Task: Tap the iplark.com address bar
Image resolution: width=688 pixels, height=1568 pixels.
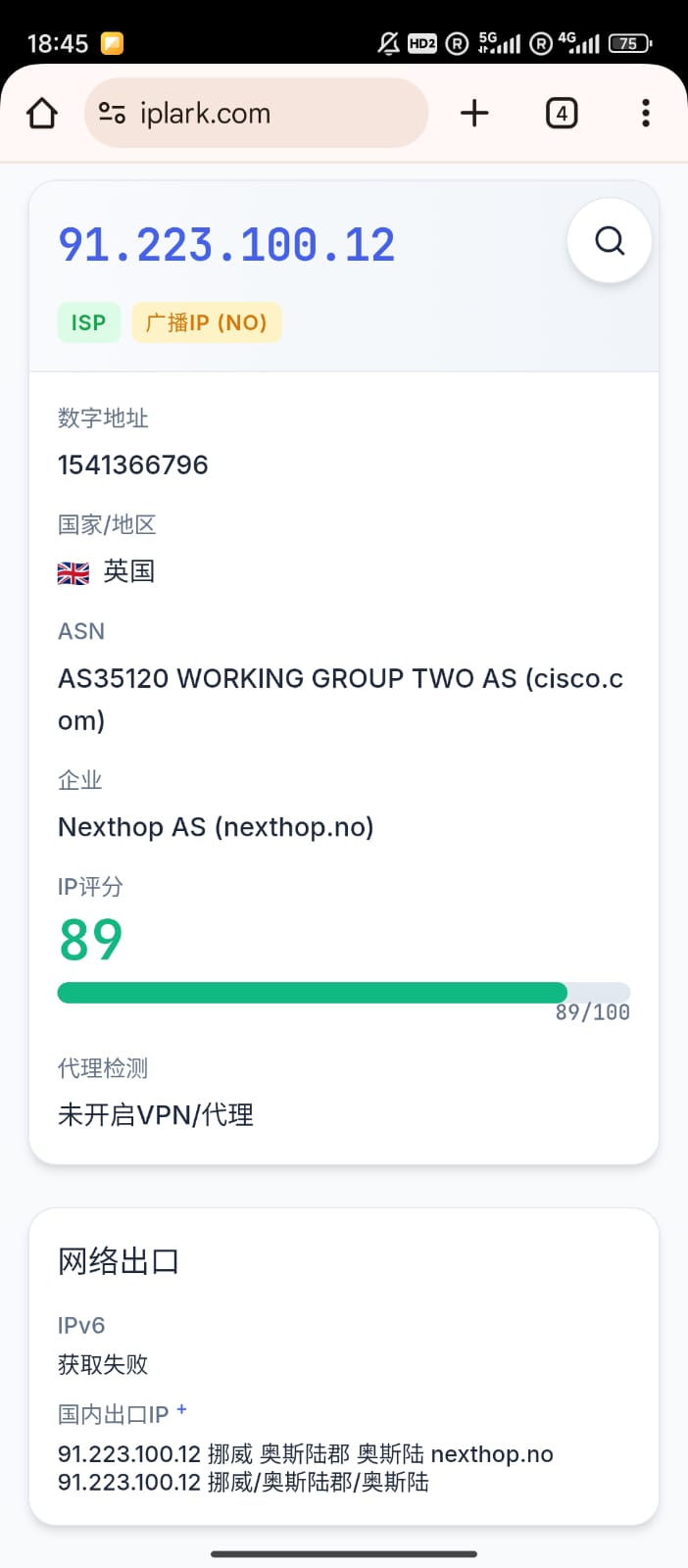Action: pyautogui.click(x=257, y=114)
